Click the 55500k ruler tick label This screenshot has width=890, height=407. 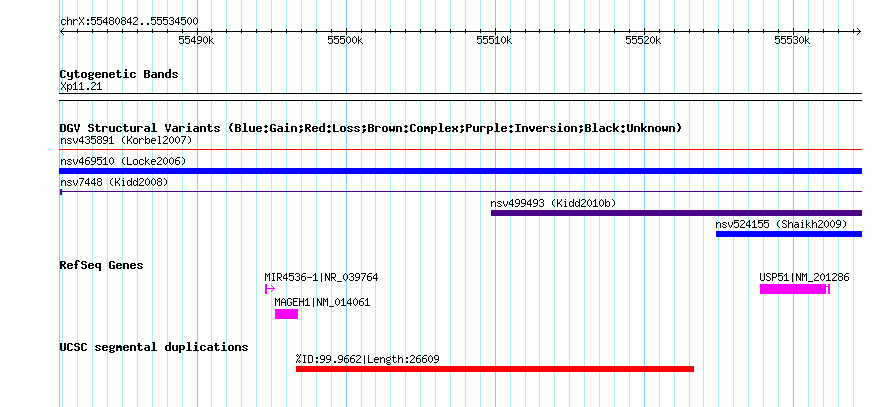point(346,40)
